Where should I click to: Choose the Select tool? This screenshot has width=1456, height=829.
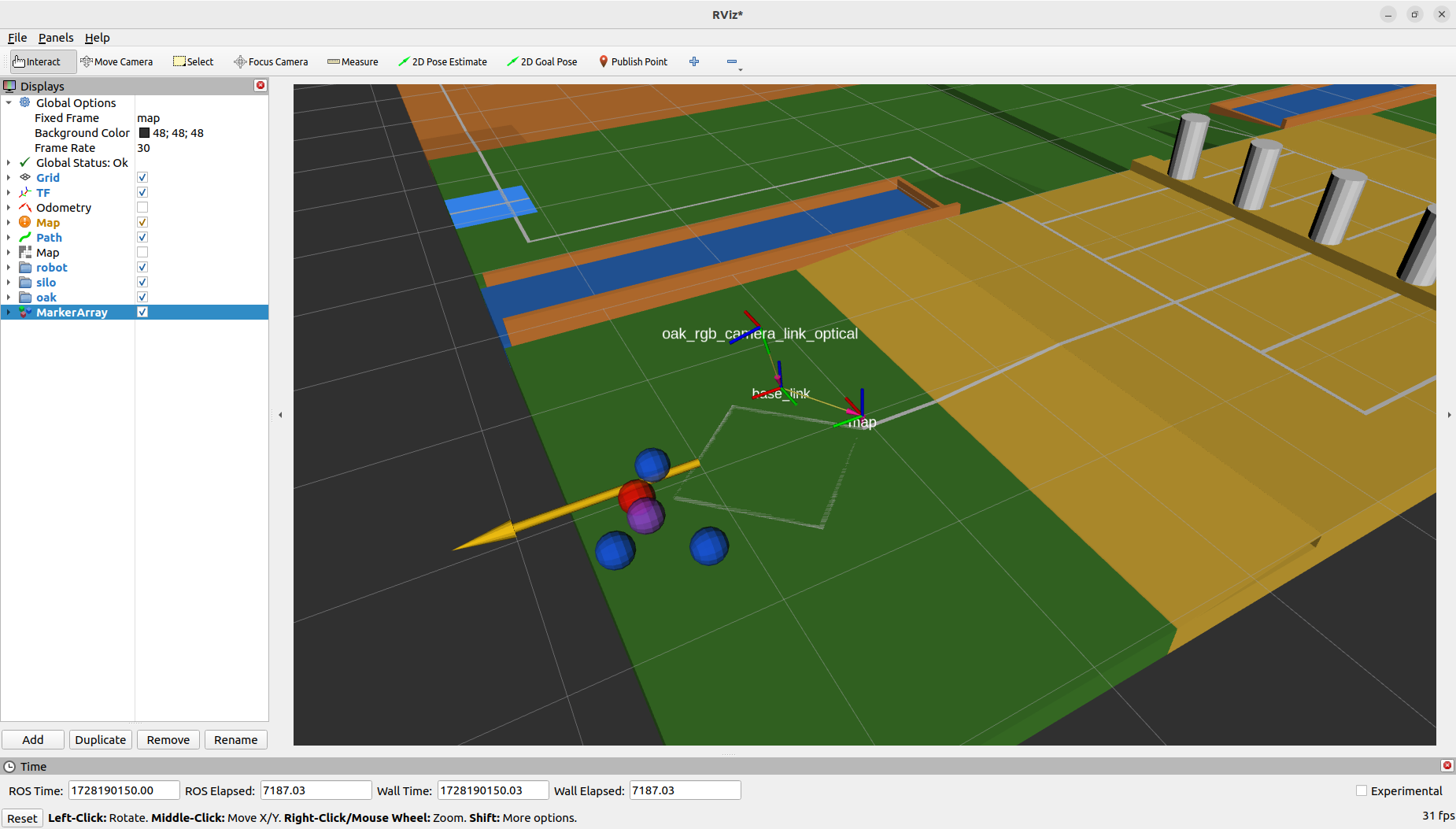[194, 61]
